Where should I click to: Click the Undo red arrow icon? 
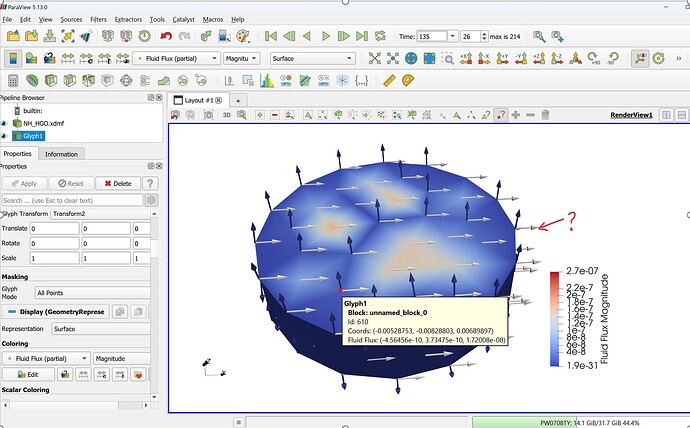tap(166, 36)
